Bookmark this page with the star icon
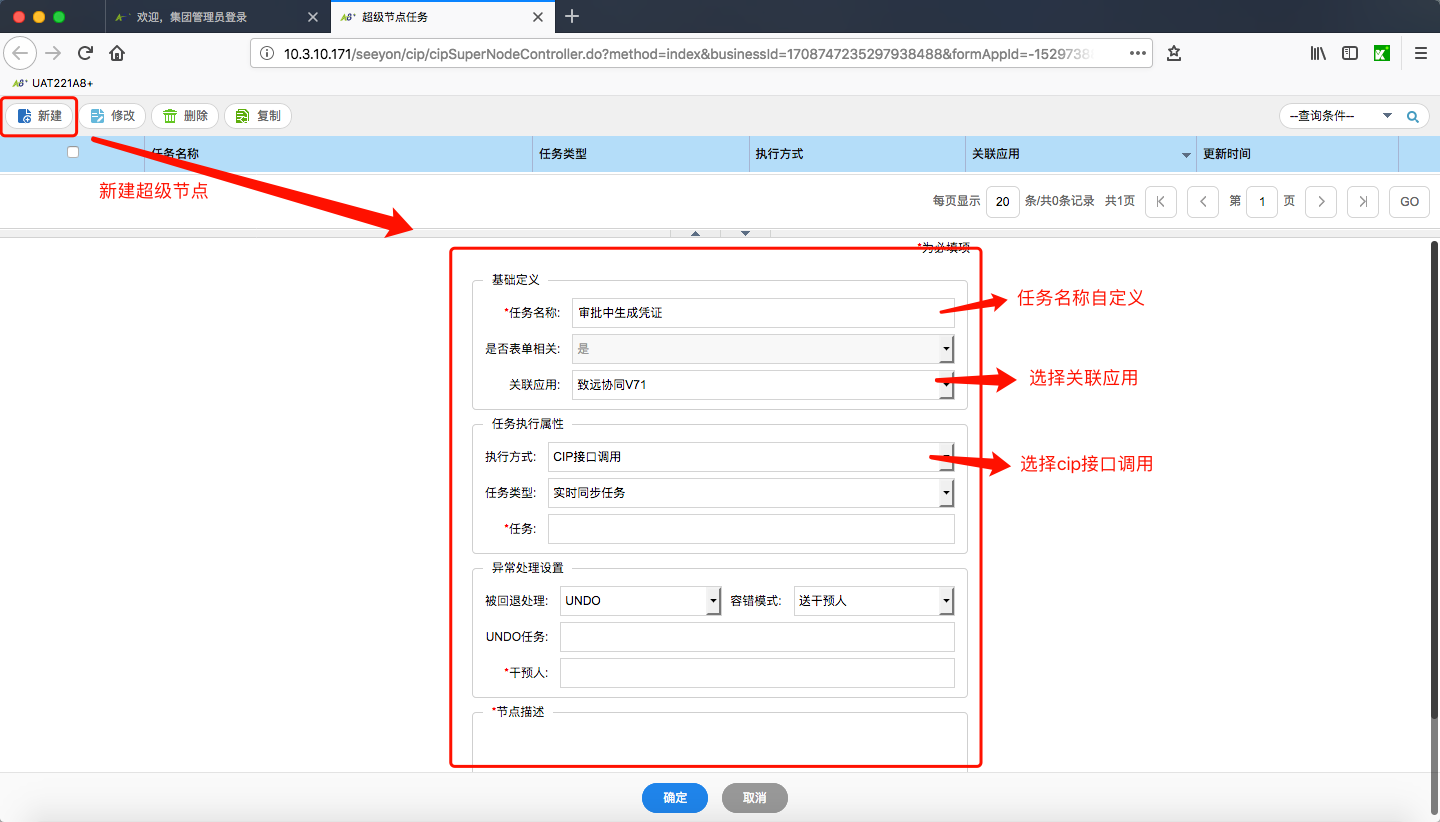 (1174, 53)
